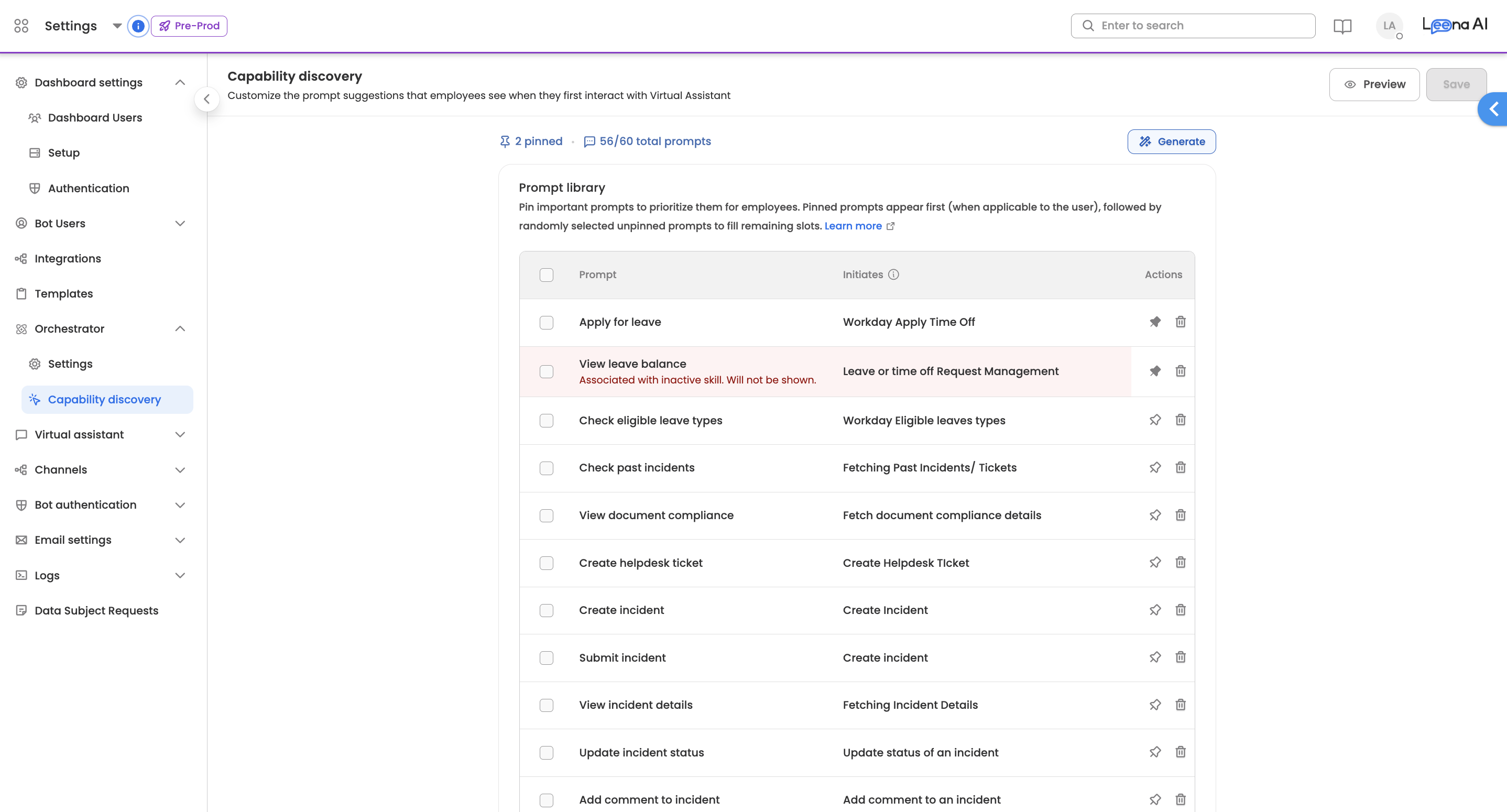Open the apps grid icon
The height and width of the screenshot is (812, 1507).
(21, 26)
